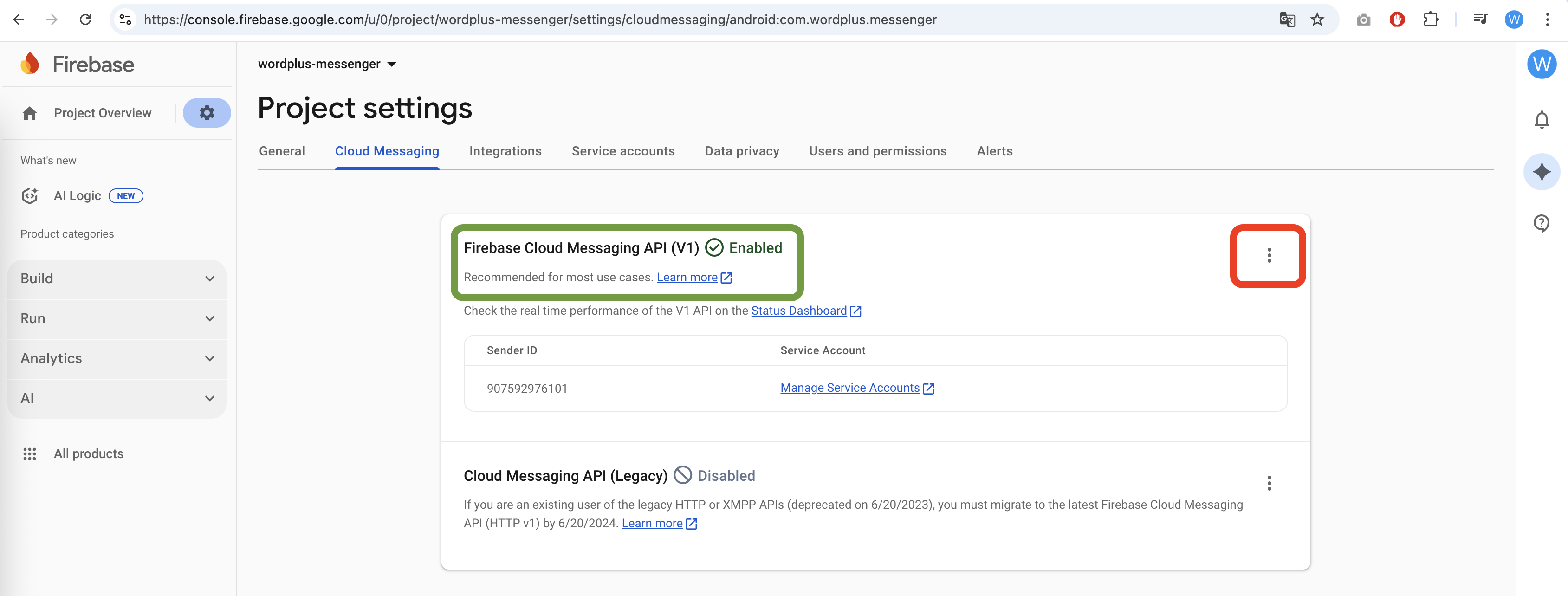This screenshot has height=596, width=1568.
Task: Click the Disabled status text
Action: [726, 475]
